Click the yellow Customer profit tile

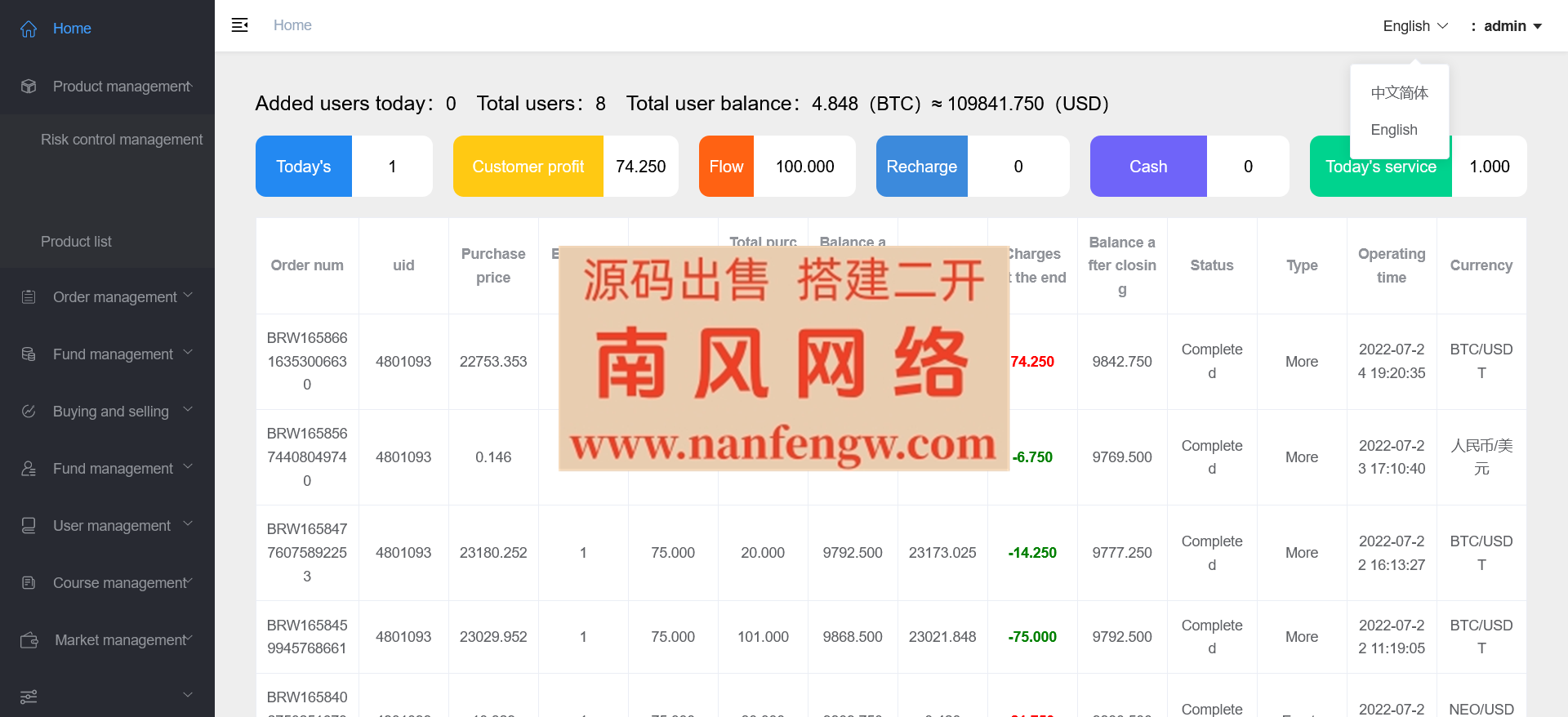(x=528, y=167)
